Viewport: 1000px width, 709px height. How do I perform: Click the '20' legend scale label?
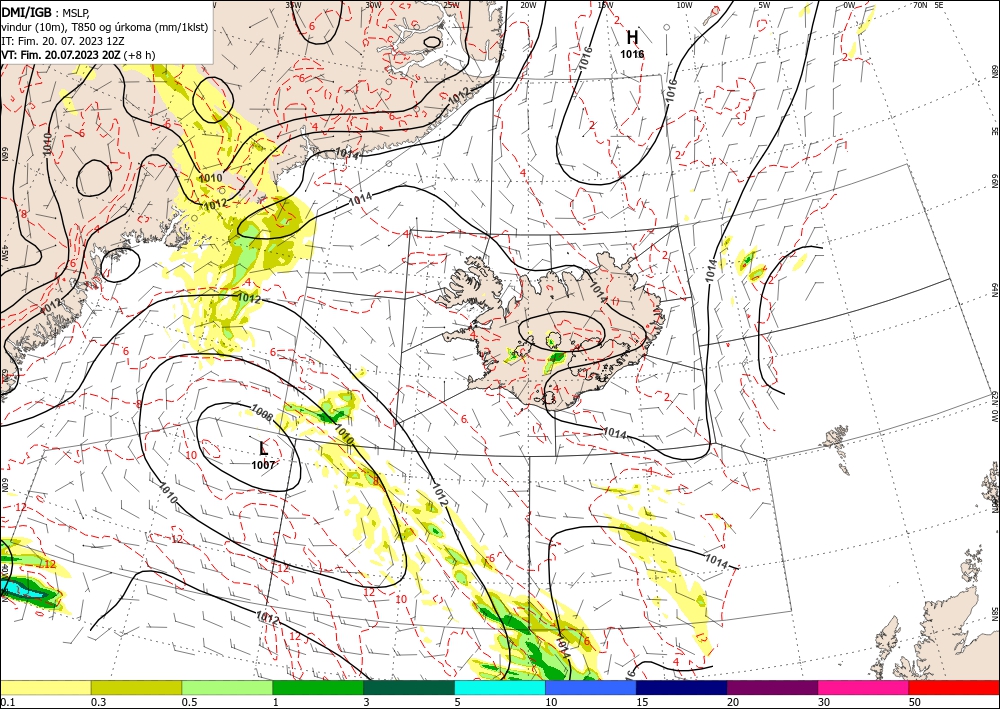click(733, 702)
